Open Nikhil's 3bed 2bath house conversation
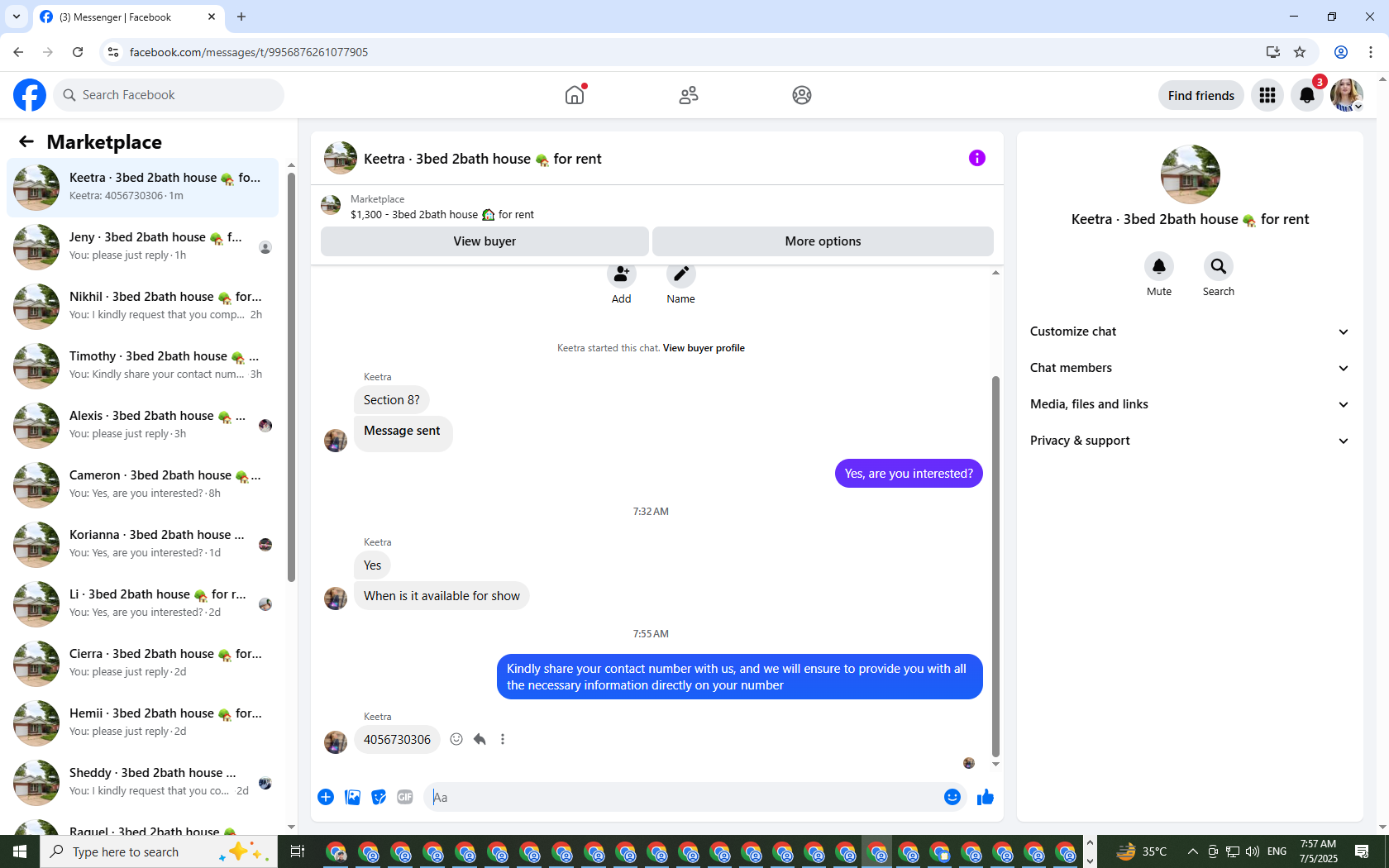 [x=142, y=306]
